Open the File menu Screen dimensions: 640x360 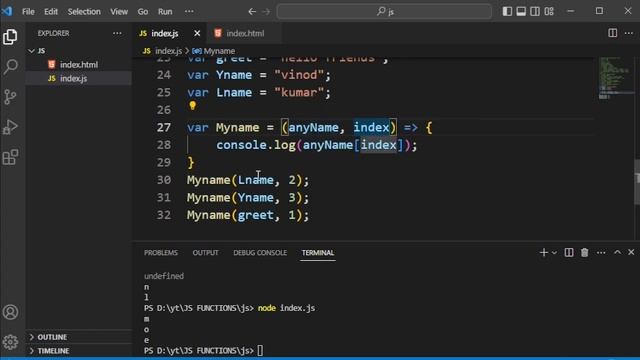point(28,11)
